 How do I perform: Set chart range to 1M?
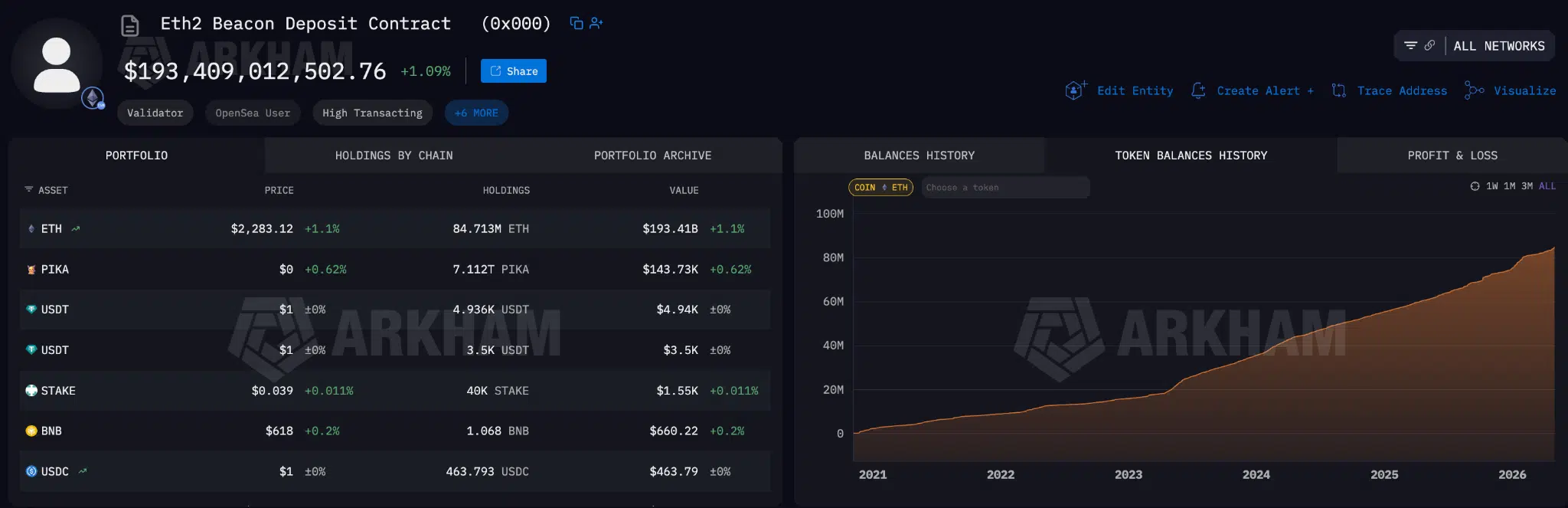click(1509, 186)
